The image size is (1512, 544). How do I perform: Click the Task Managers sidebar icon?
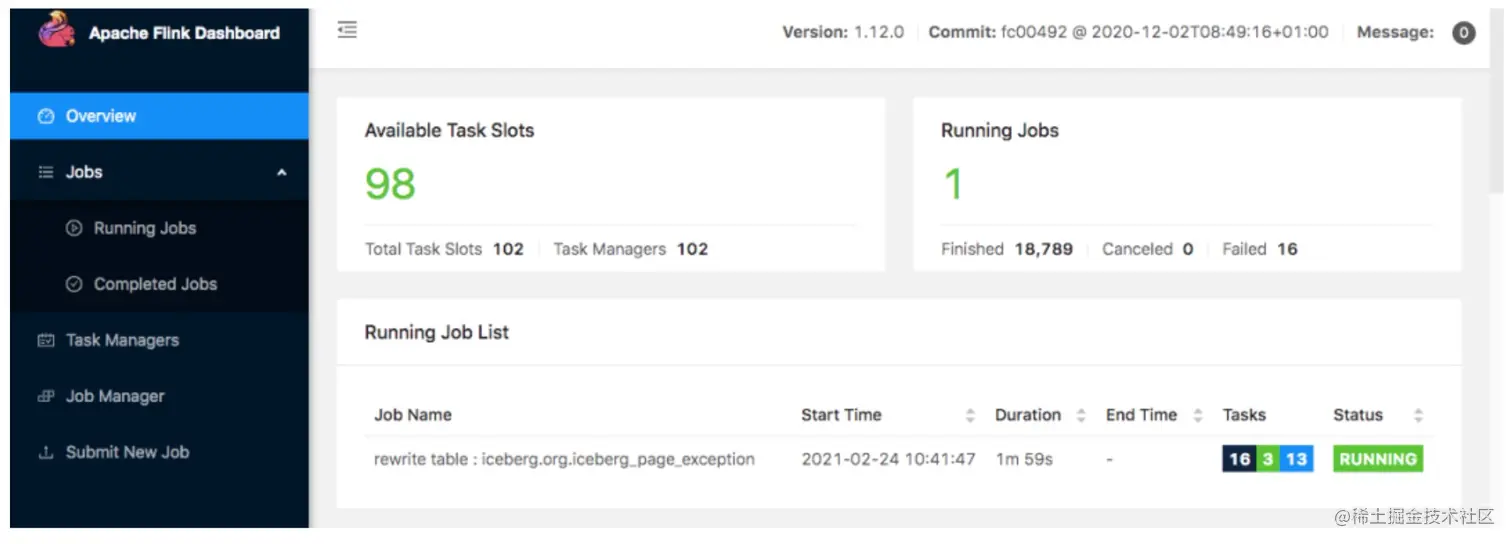(45, 340)
